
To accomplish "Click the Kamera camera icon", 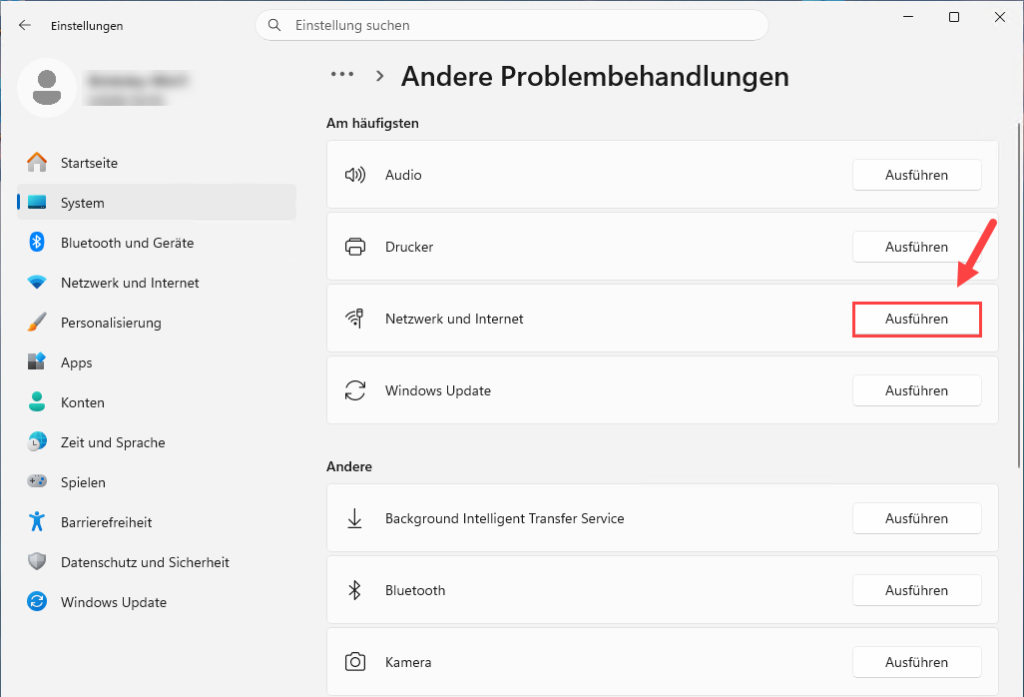I will click(355, 662).
